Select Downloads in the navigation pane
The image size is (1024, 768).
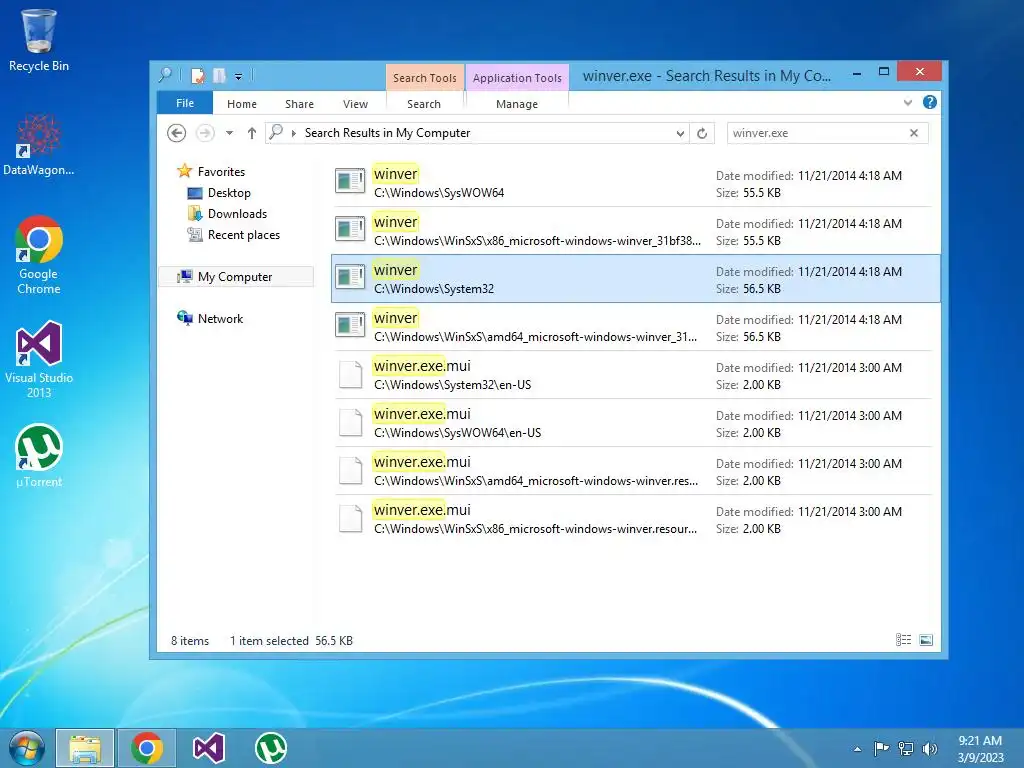227,214
